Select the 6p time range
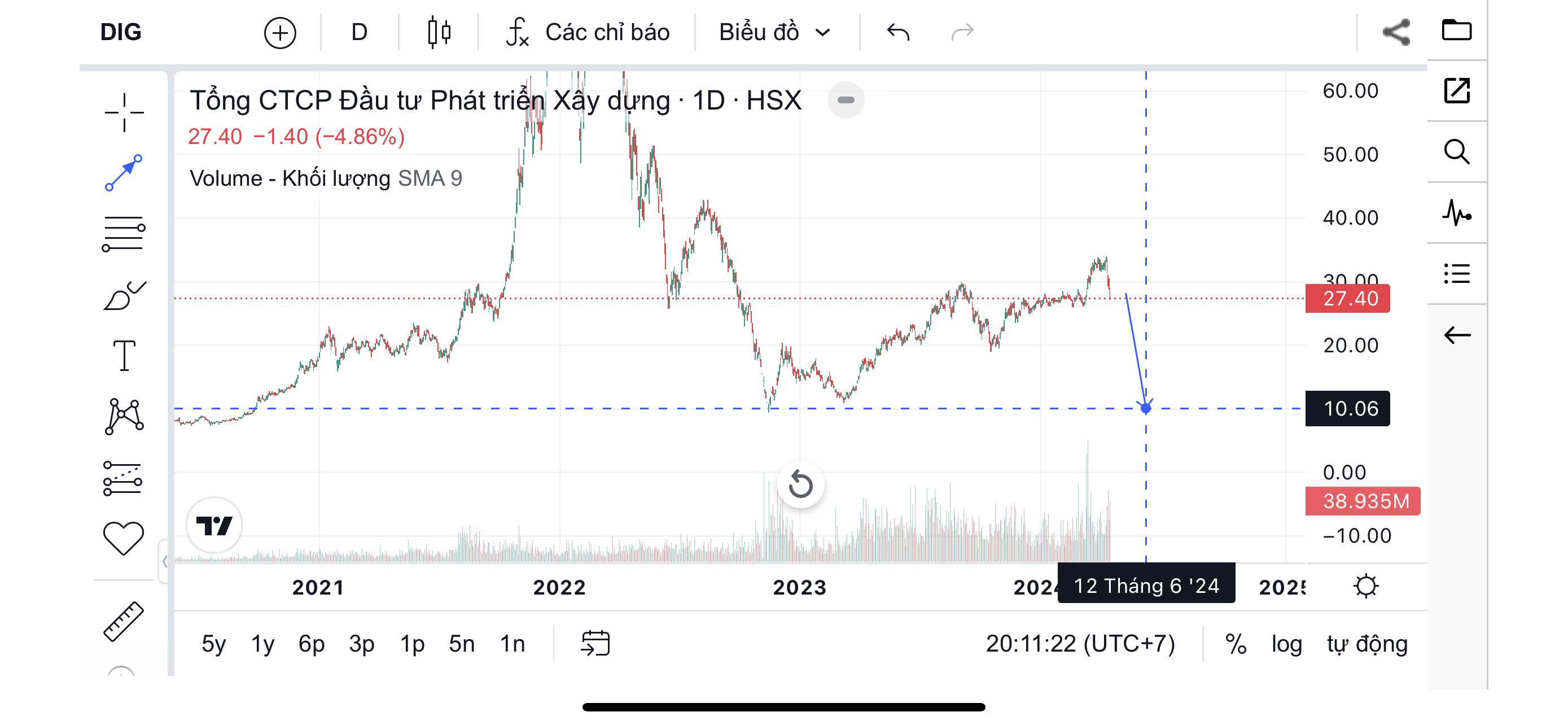Image resolution: width=1568 pixels, height=725 pixels. pos(312,644)
